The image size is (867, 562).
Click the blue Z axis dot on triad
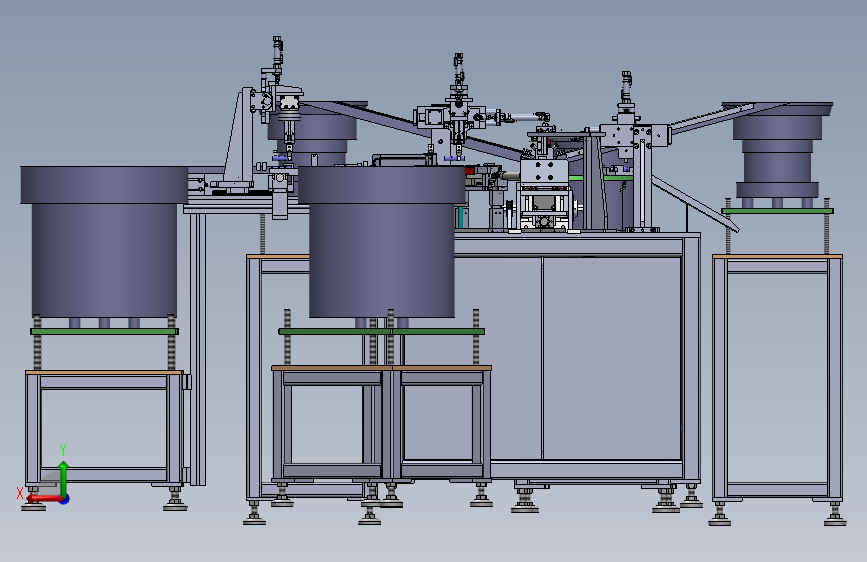[65, 499]
